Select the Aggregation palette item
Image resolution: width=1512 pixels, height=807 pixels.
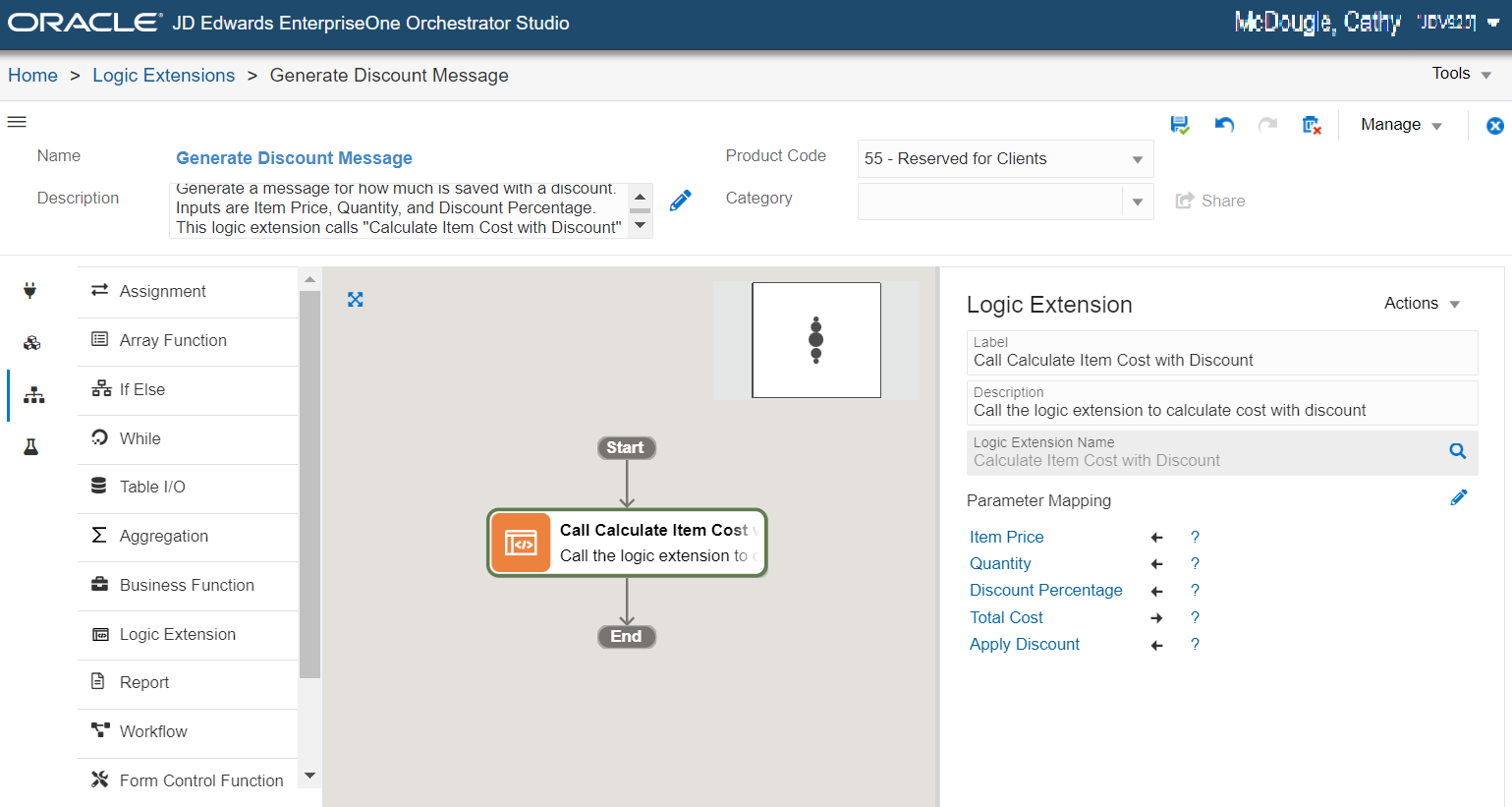188,536
